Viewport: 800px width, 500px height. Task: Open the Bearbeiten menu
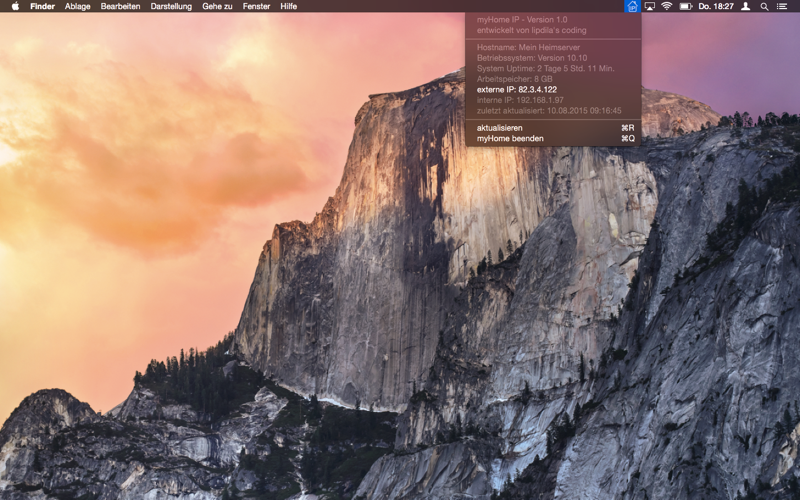tap(120, 6)
